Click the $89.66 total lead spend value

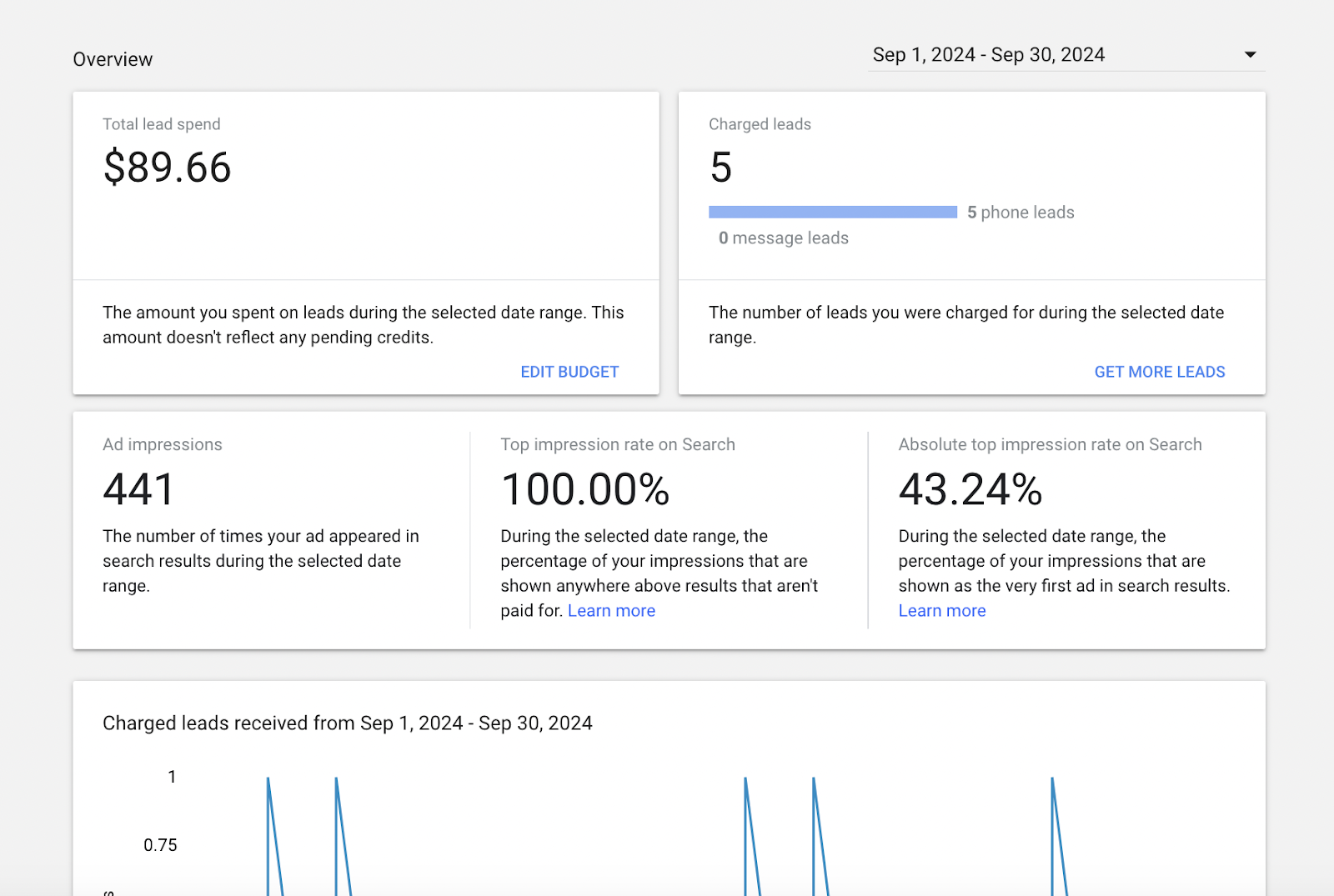[x=167, y=168]
